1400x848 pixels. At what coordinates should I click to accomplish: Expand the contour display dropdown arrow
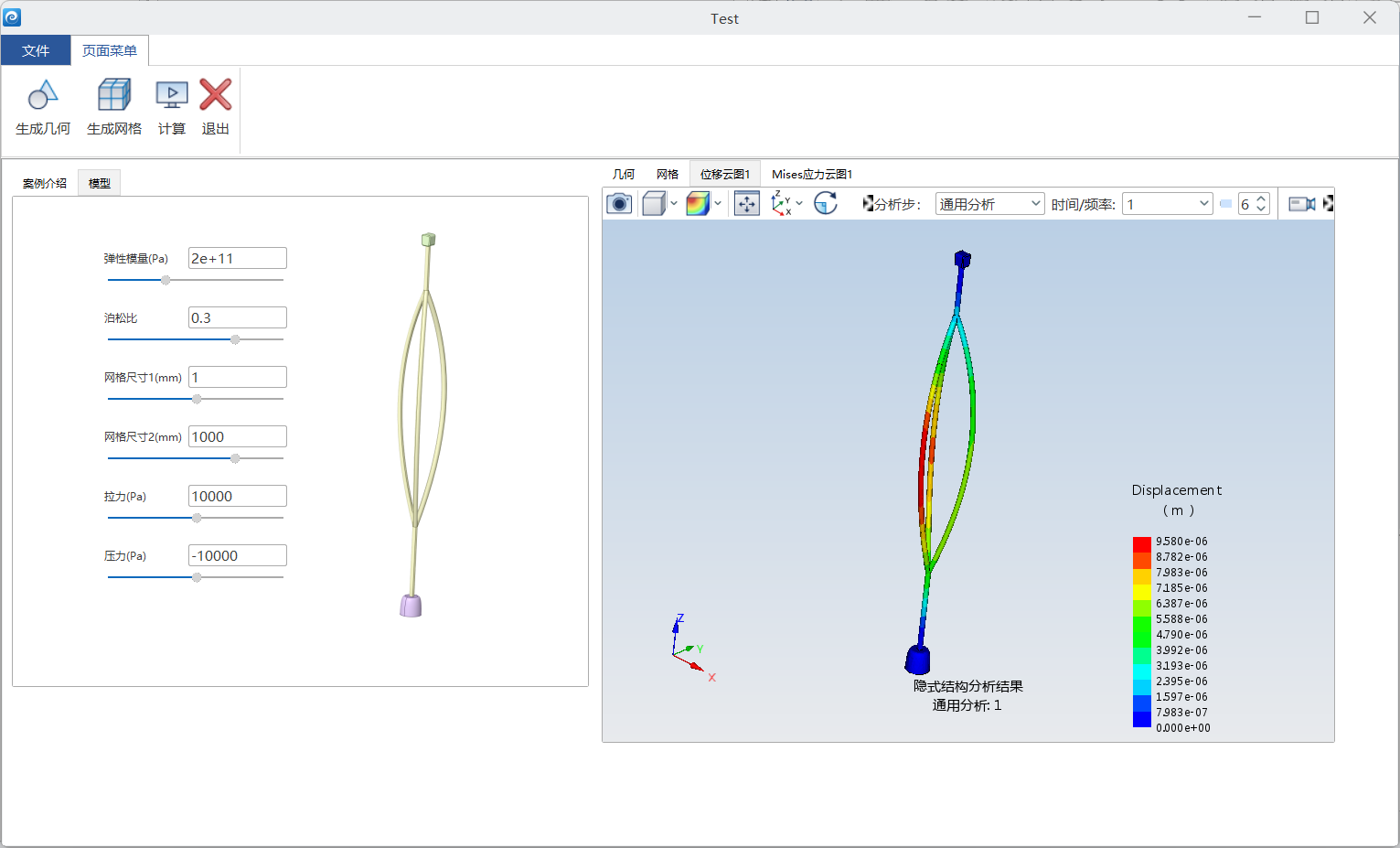click(718, 203)
